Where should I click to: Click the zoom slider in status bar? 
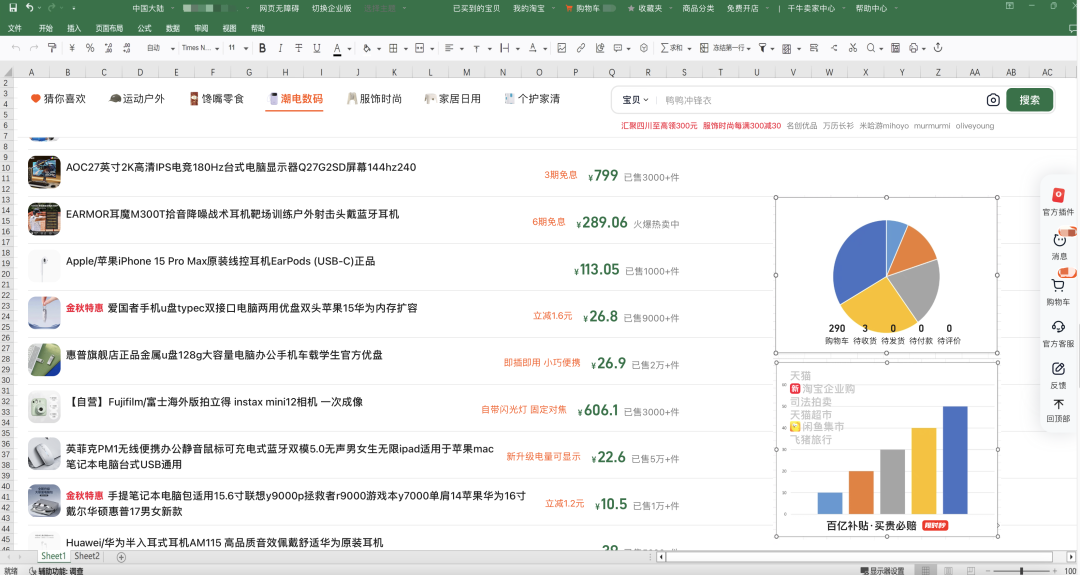tap(1021, 570)
